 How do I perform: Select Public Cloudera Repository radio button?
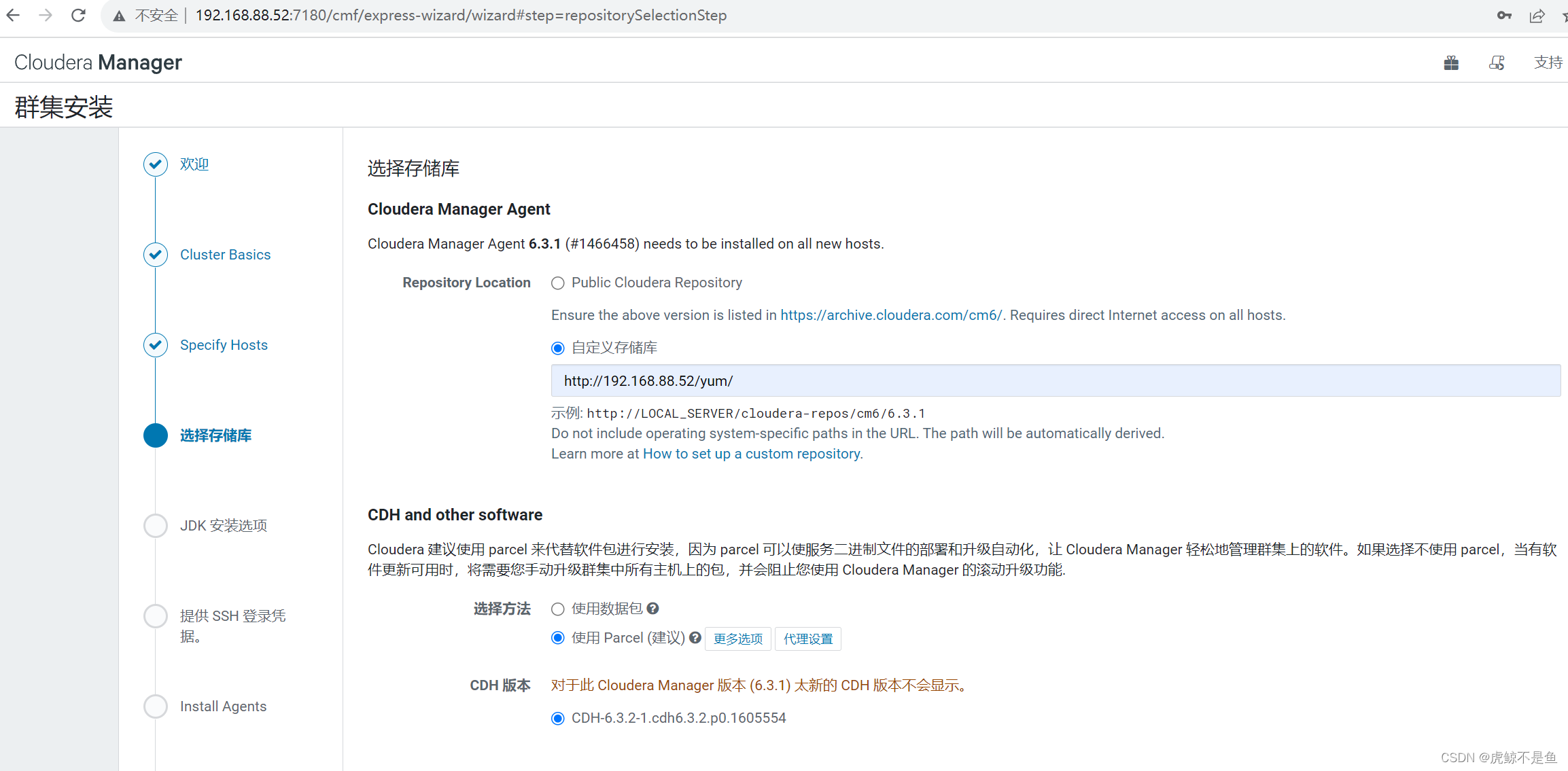558,283
